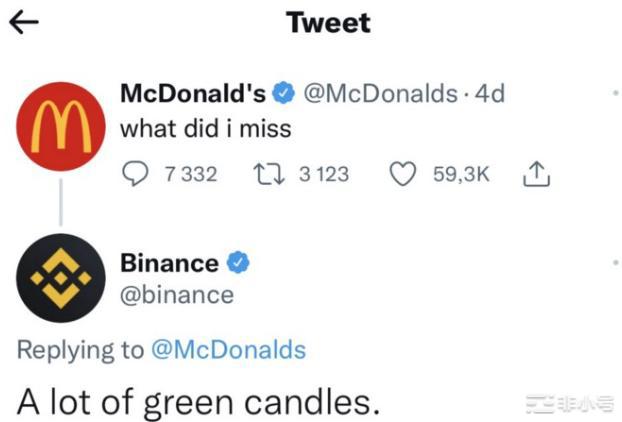Click the @binance handle
The width and height of the screenshot is (622, 422).
[177, 294]
